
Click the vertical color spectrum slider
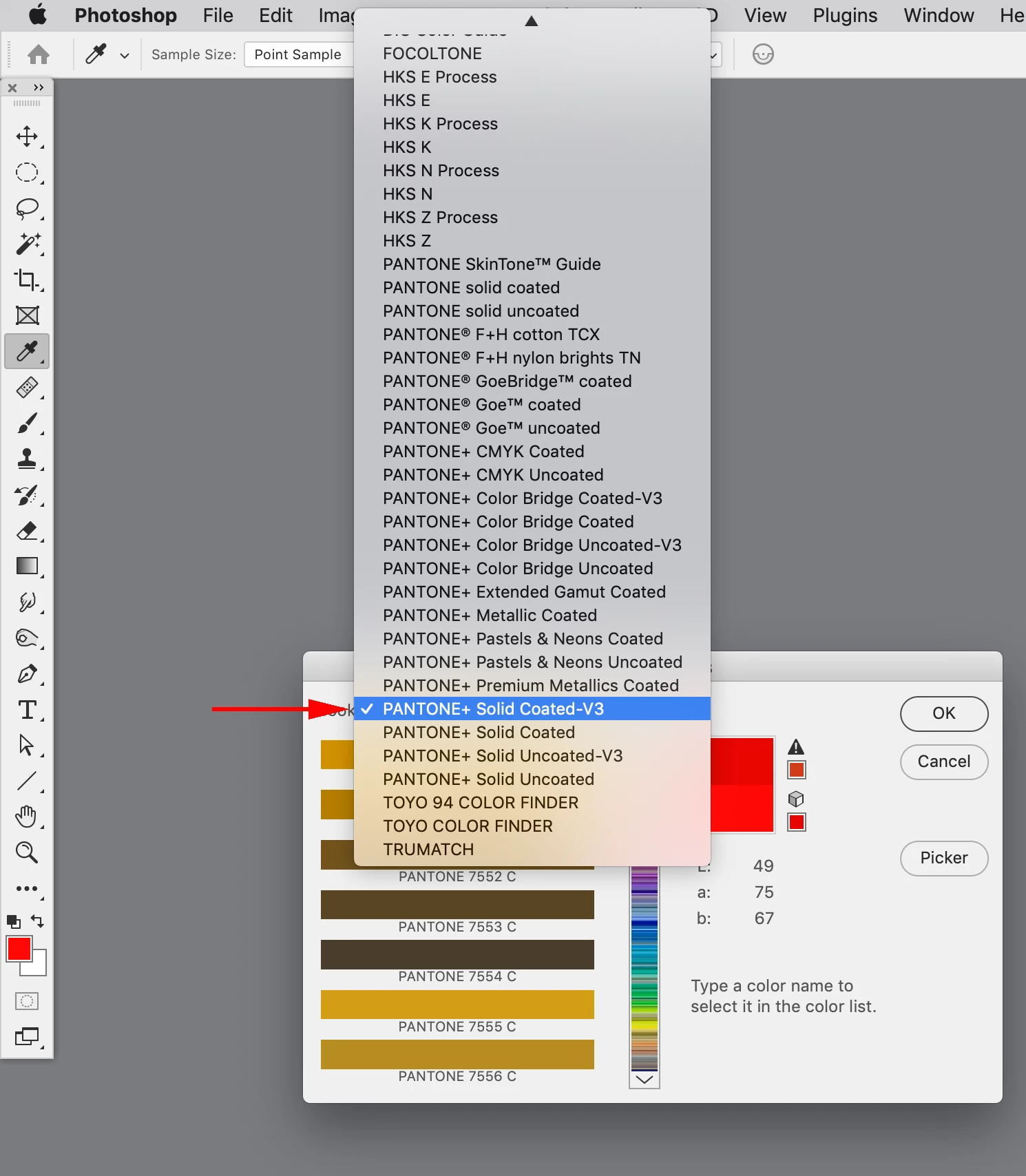645,968
